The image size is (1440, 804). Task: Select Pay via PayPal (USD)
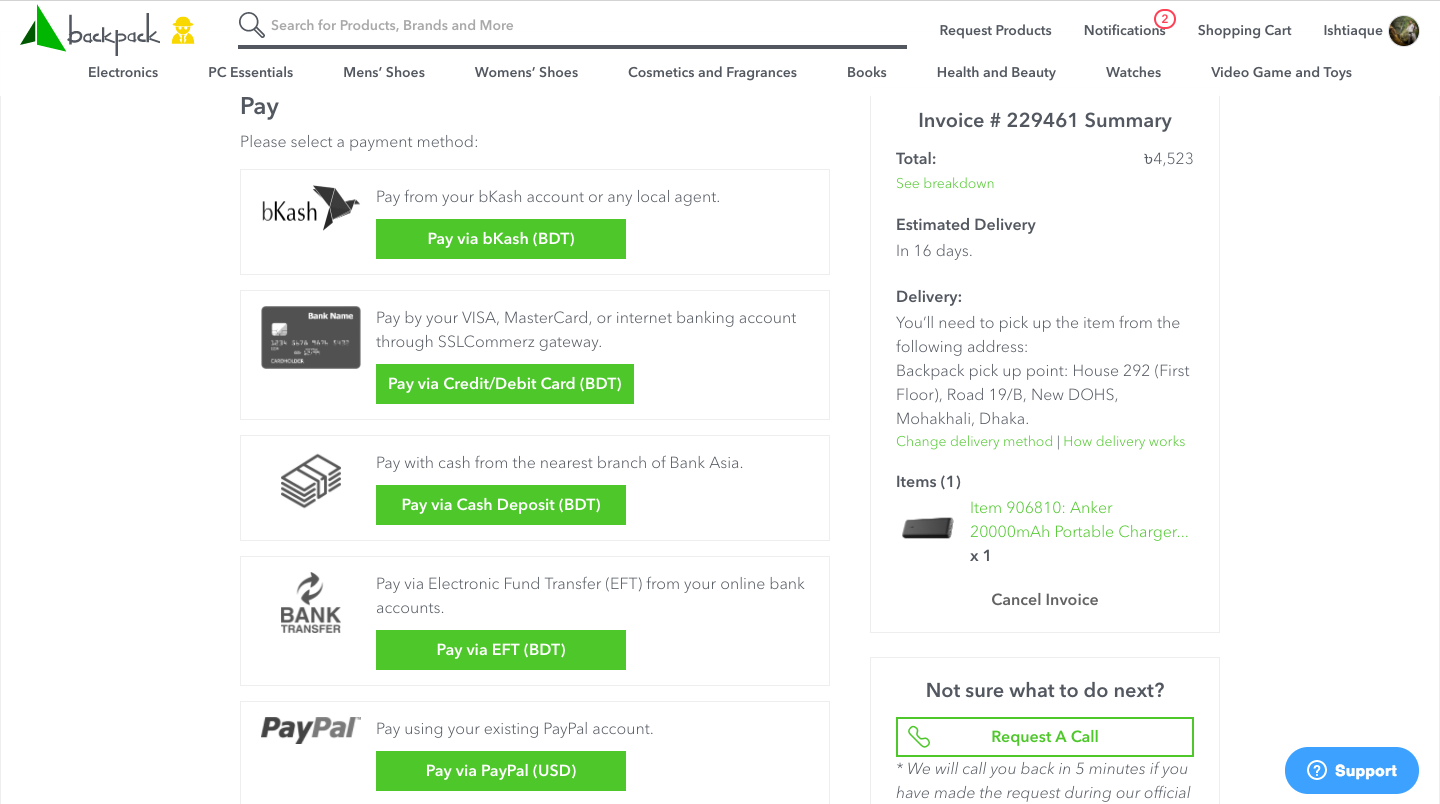point(501,771)
